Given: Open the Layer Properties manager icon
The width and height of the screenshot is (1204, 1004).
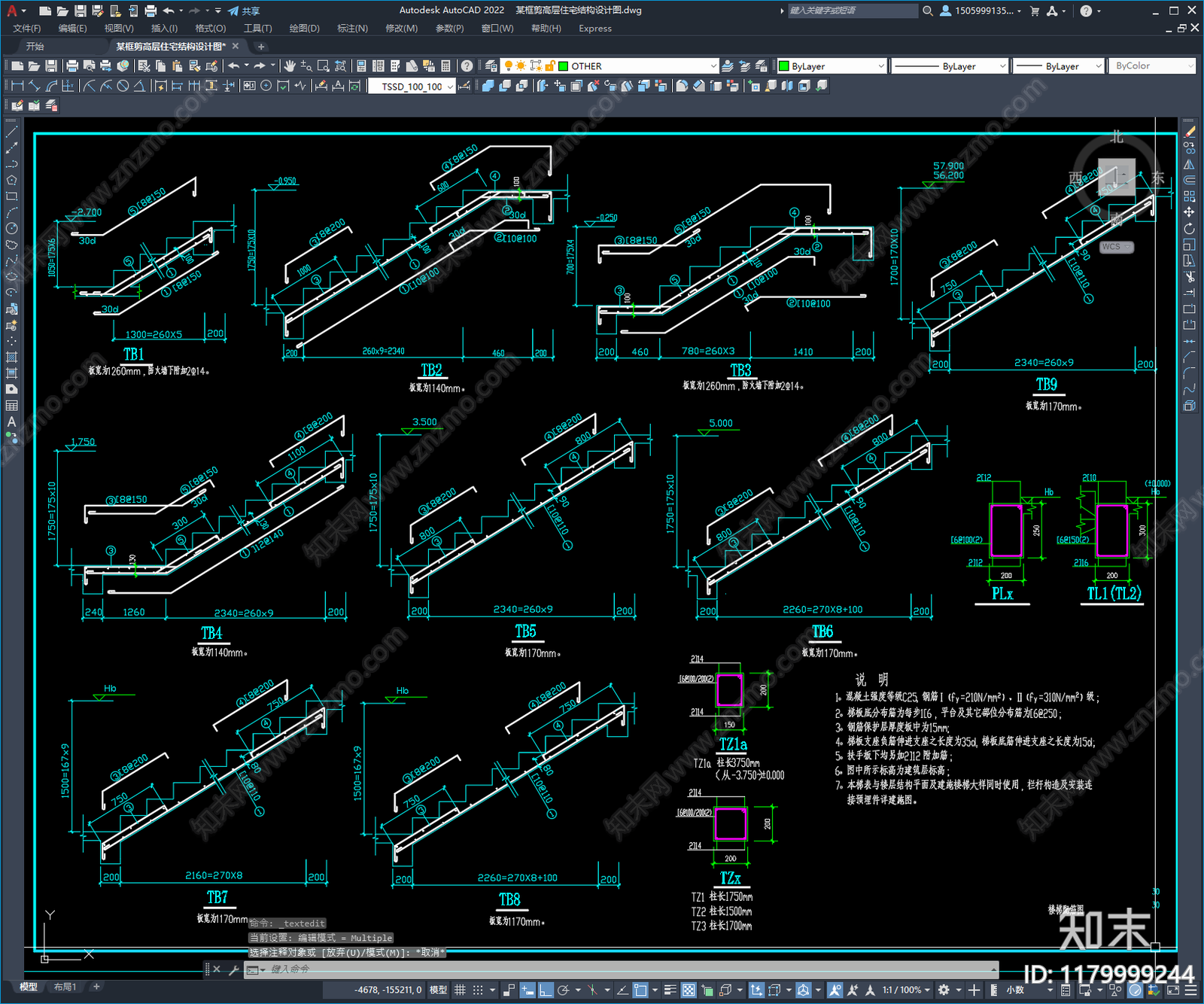Looking at the screenshot, I should pos(491,66).
